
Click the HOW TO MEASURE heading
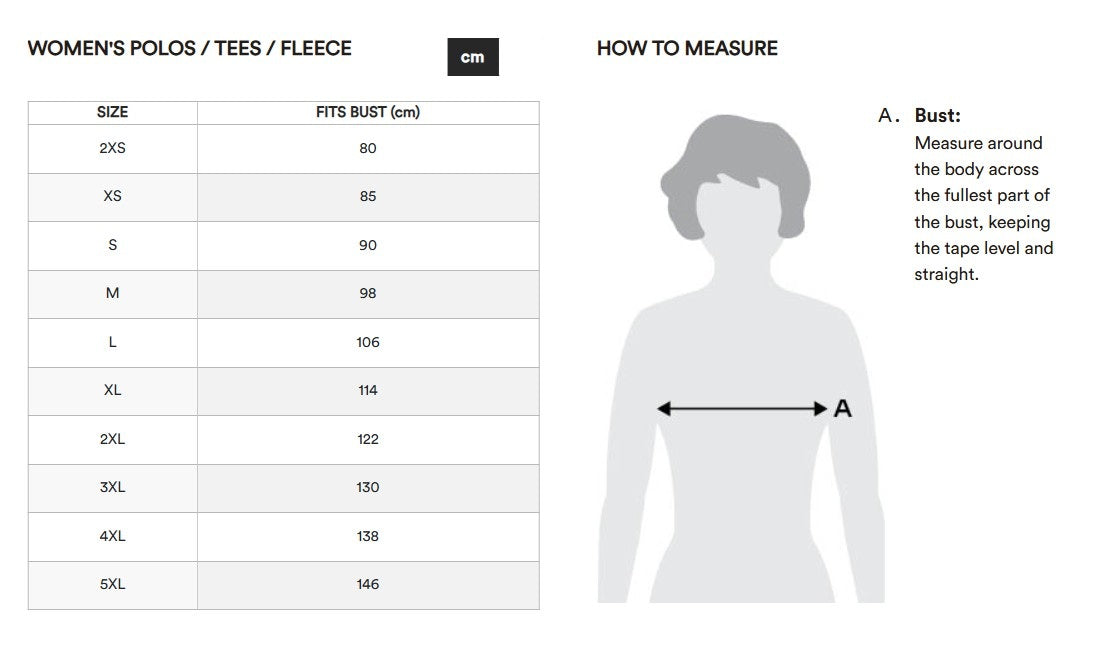687,48
